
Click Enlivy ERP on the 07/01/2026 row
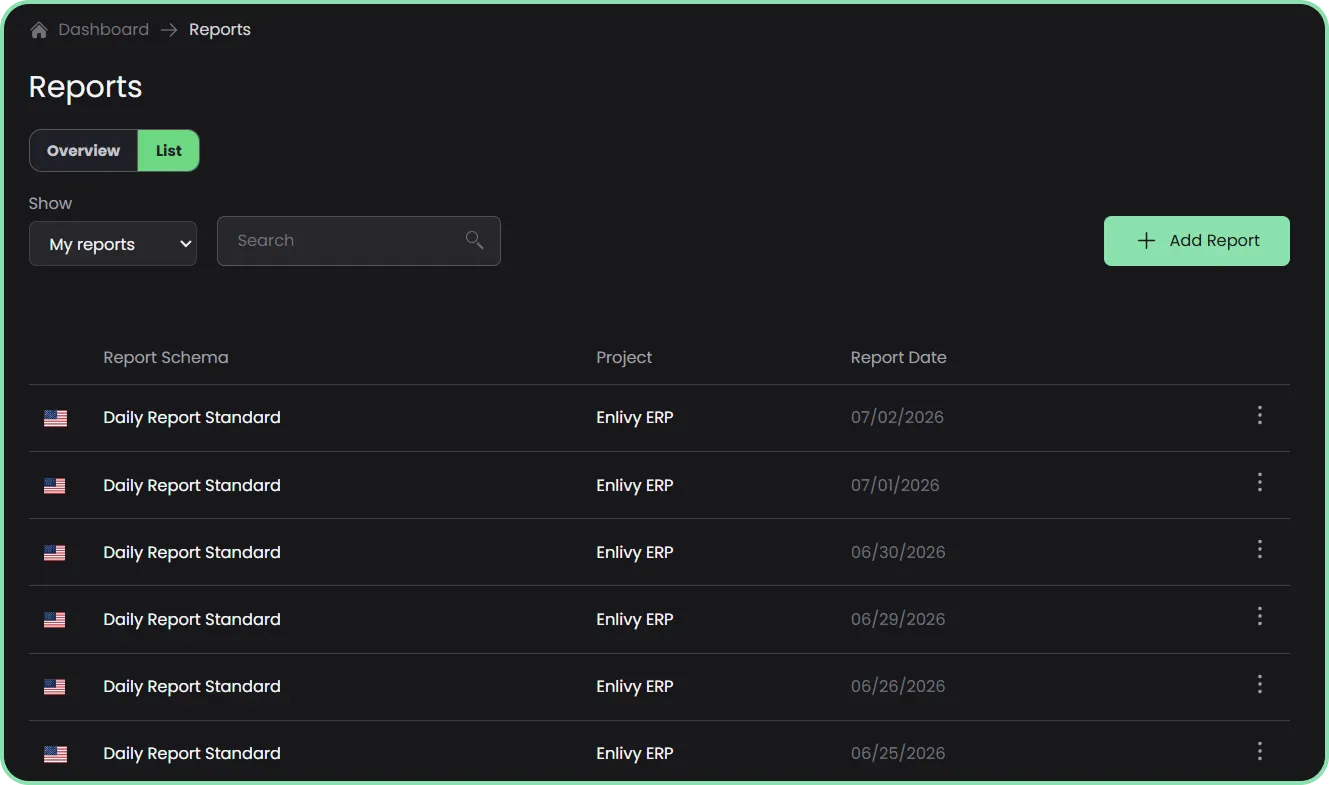(x=635, y=485)
